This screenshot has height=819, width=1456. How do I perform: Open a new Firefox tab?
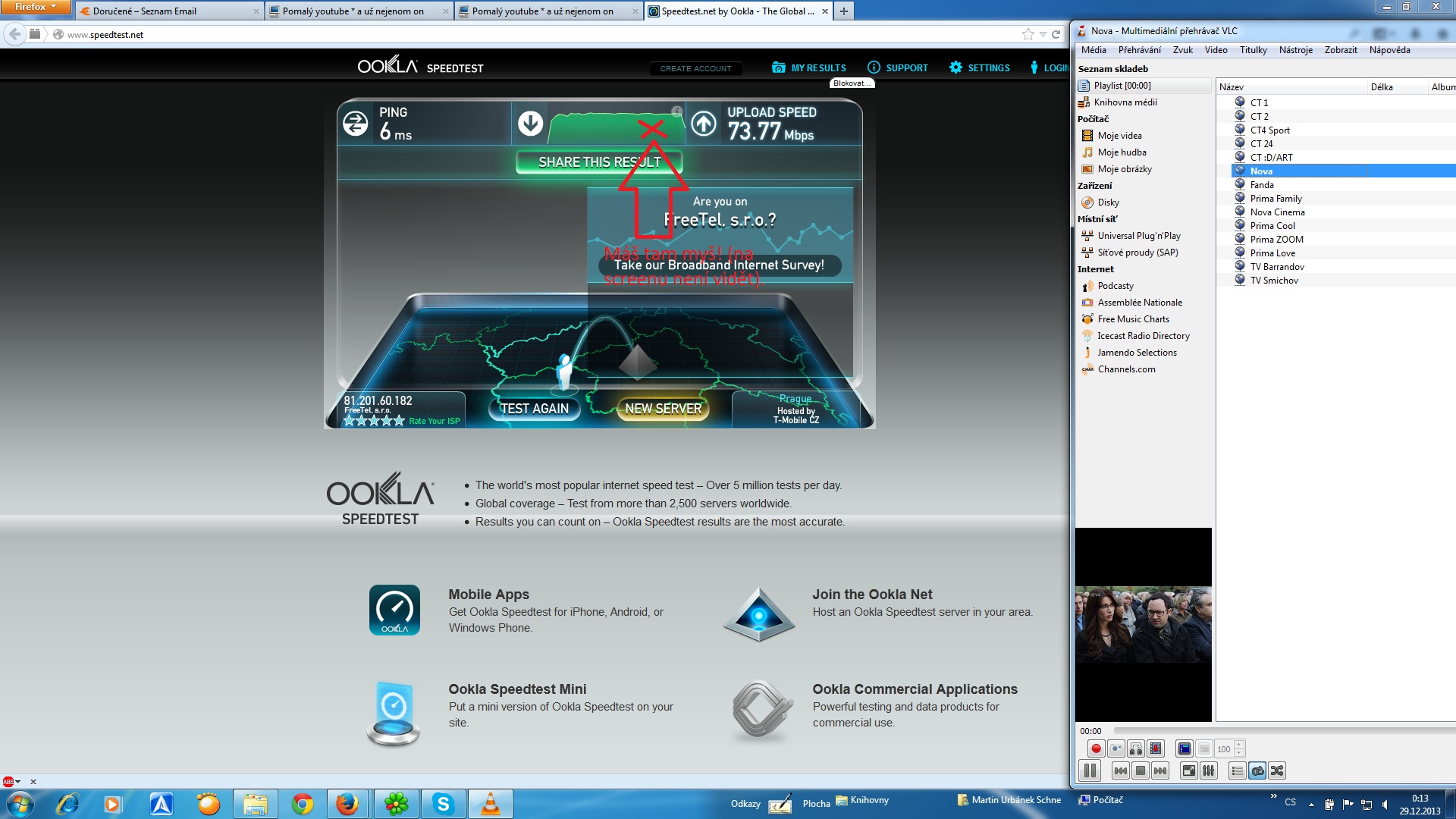click(x=843, y=11)
